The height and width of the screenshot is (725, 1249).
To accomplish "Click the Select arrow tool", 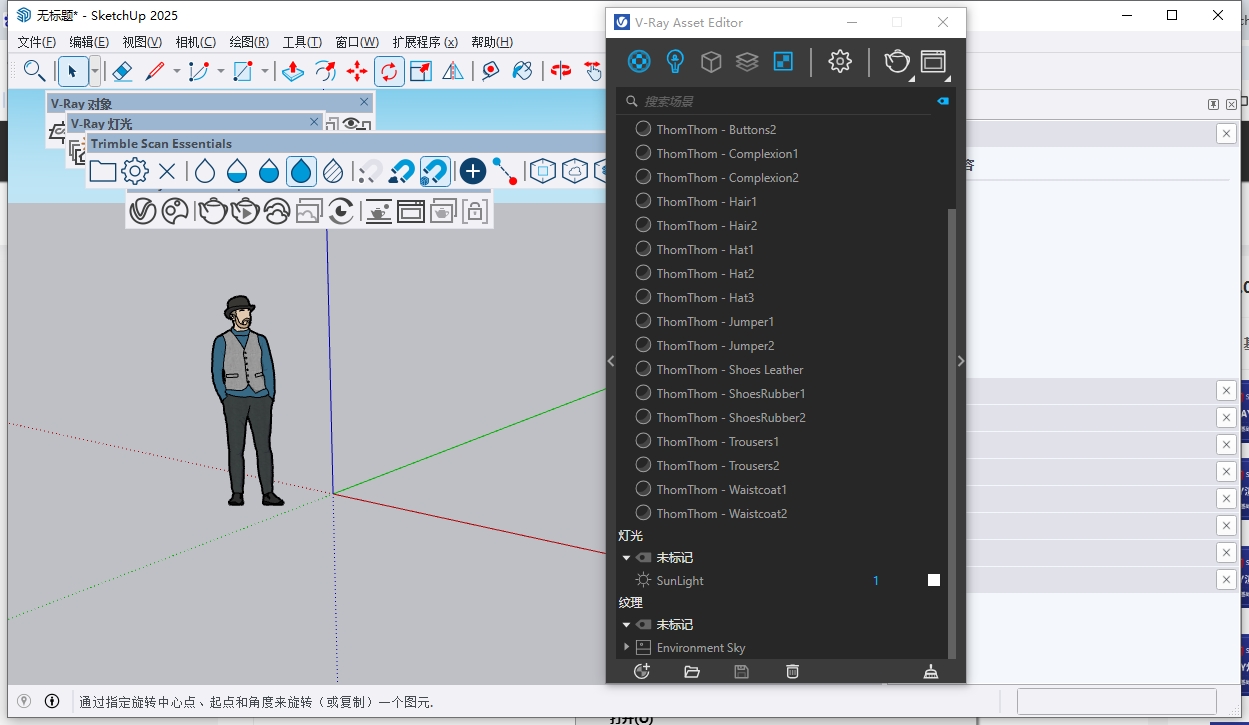I will pos(73,71).
